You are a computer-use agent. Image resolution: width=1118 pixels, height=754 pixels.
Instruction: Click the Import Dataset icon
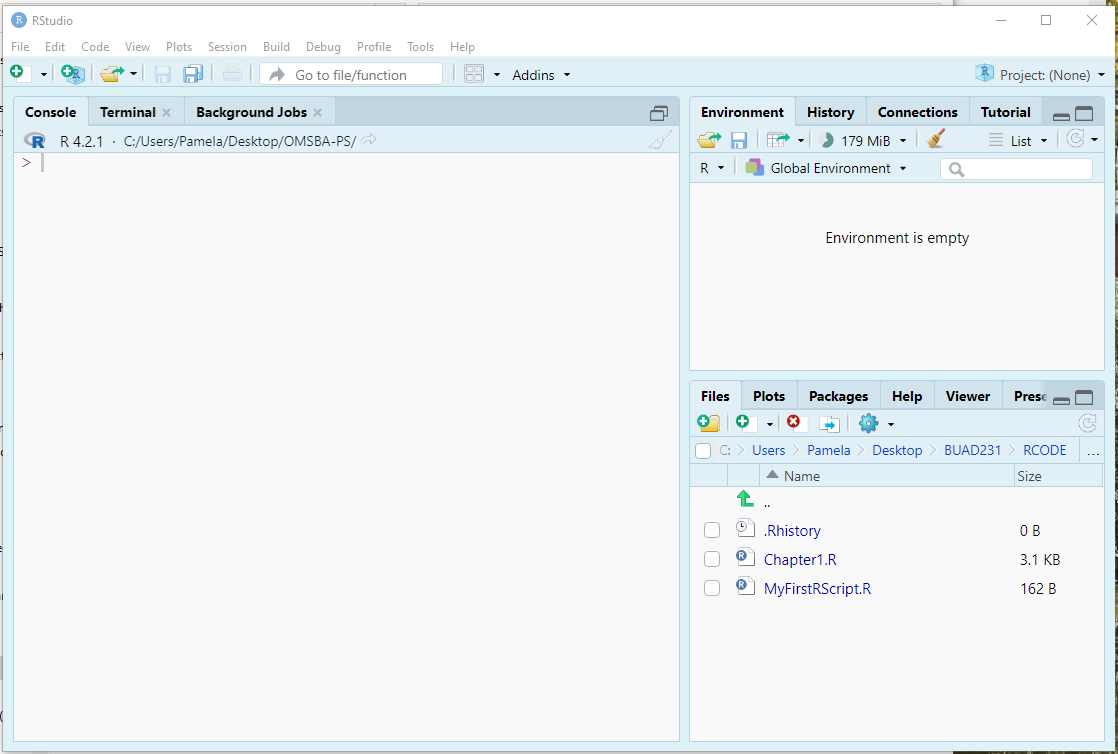(778, 140)
